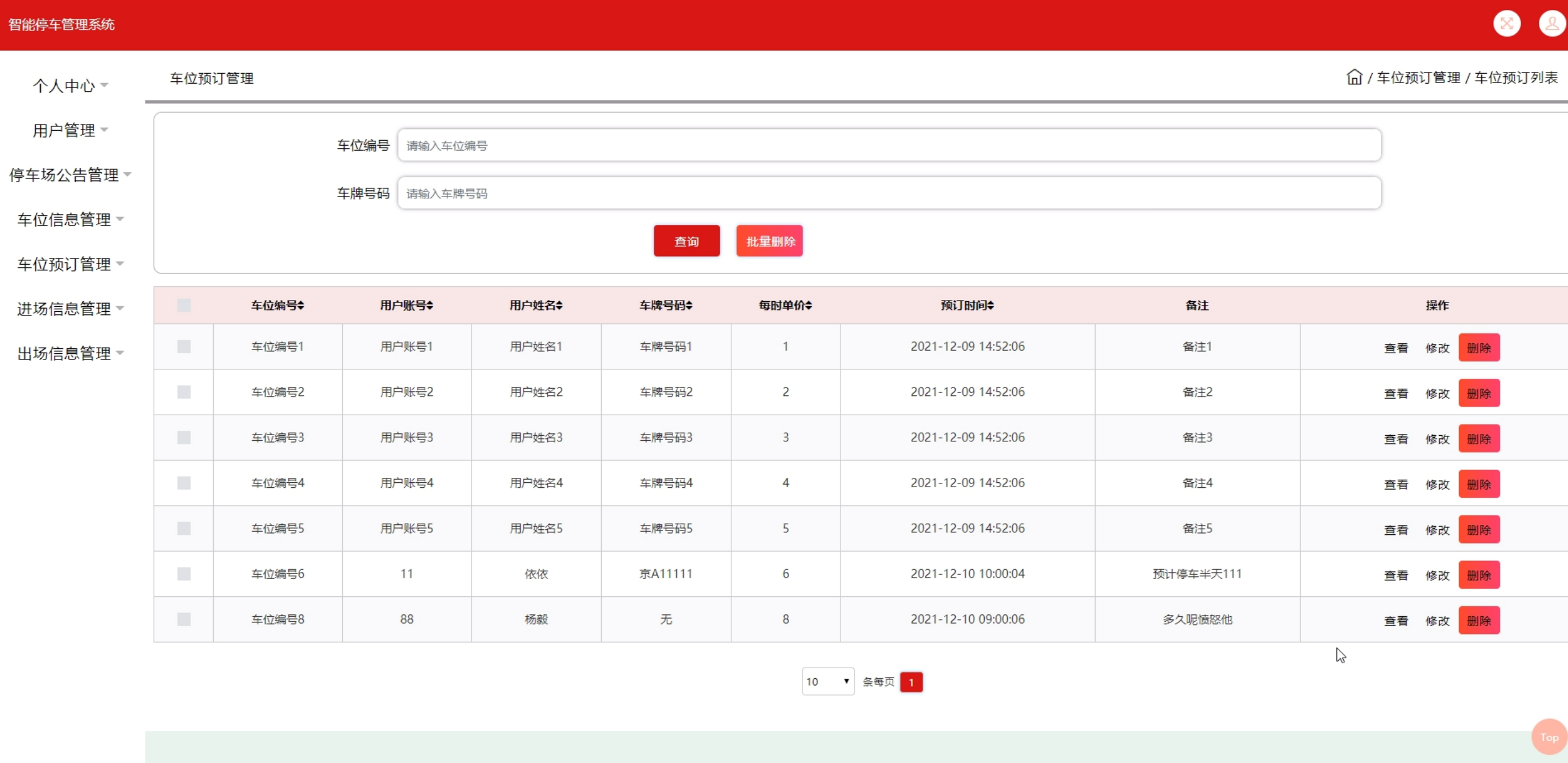Click the fullscreen toggle icon in header

click(1507, 24)
